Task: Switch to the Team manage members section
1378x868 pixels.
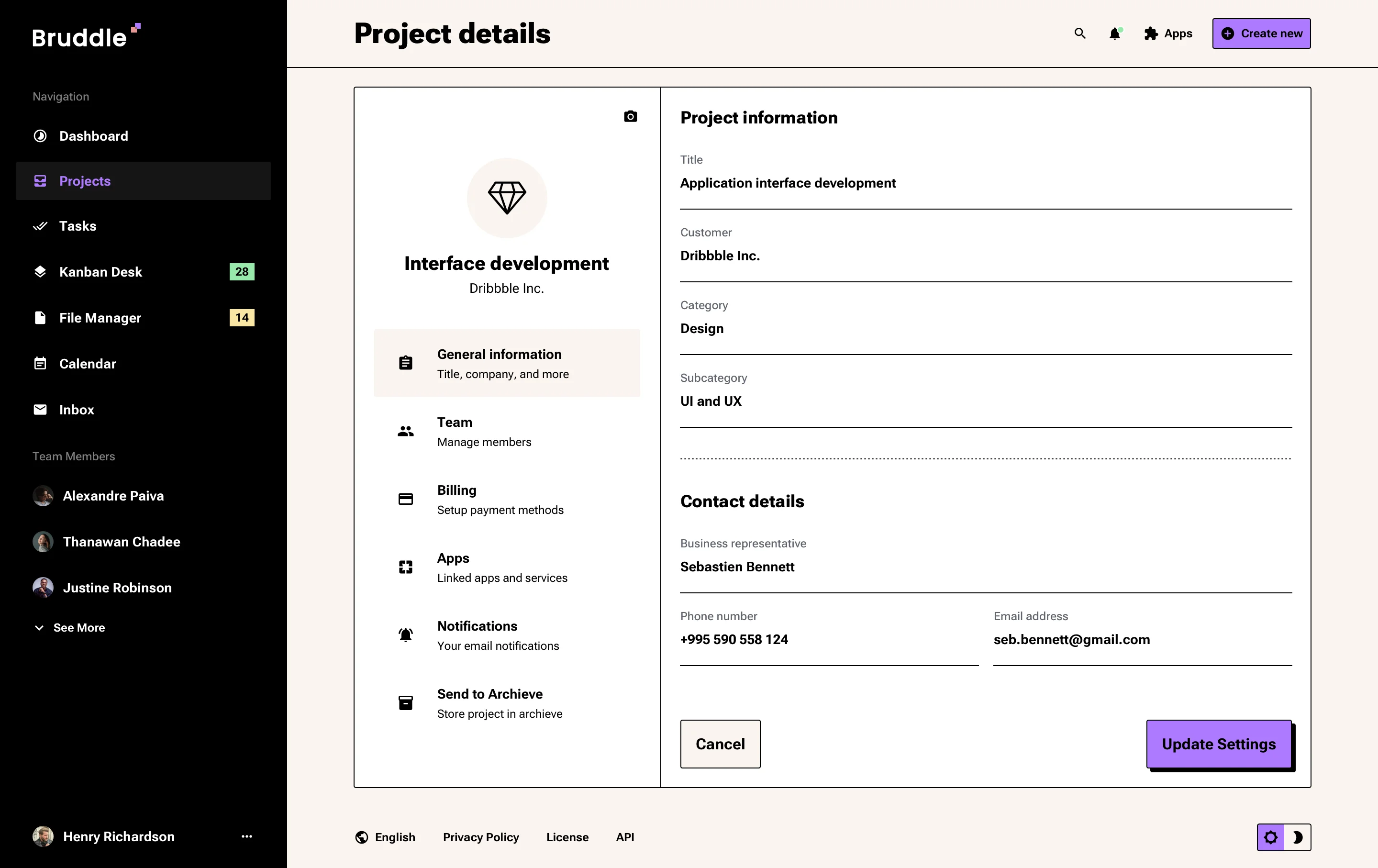Action: pos(484,432)
